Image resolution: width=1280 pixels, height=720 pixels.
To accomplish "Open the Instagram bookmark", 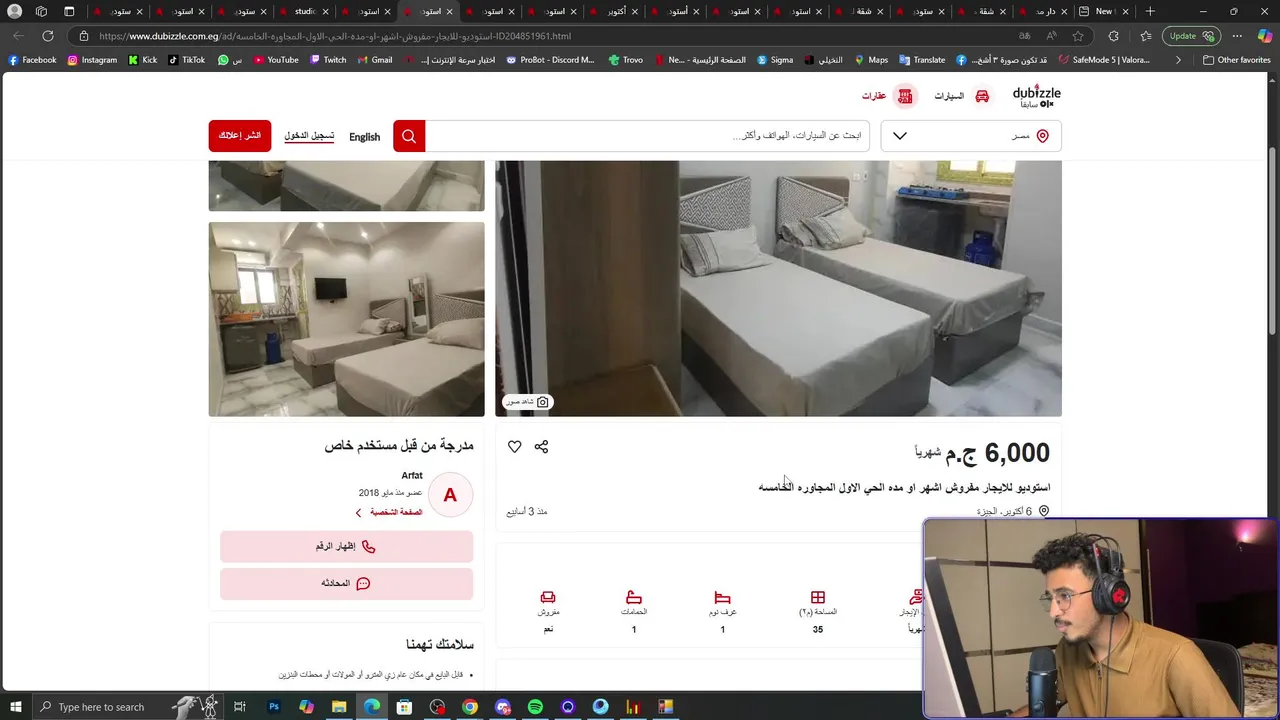I will (92, 60).
